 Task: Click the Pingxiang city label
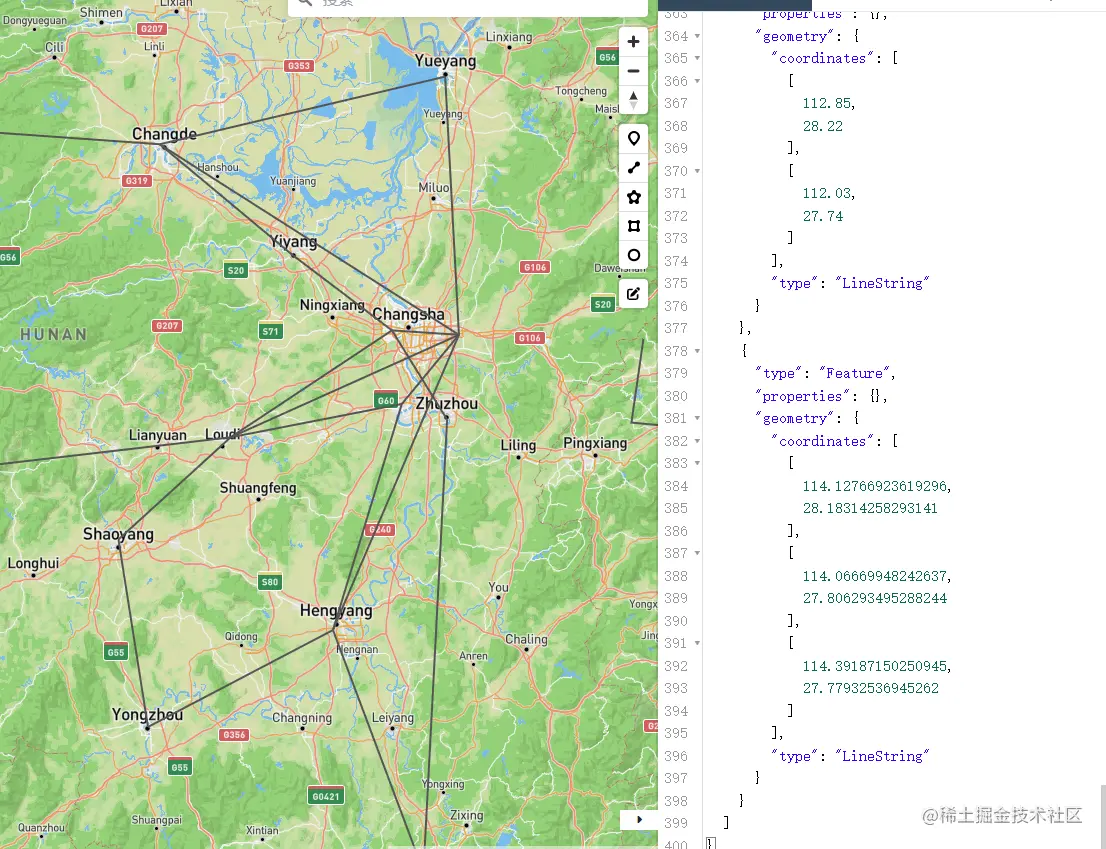coord(595,444)
